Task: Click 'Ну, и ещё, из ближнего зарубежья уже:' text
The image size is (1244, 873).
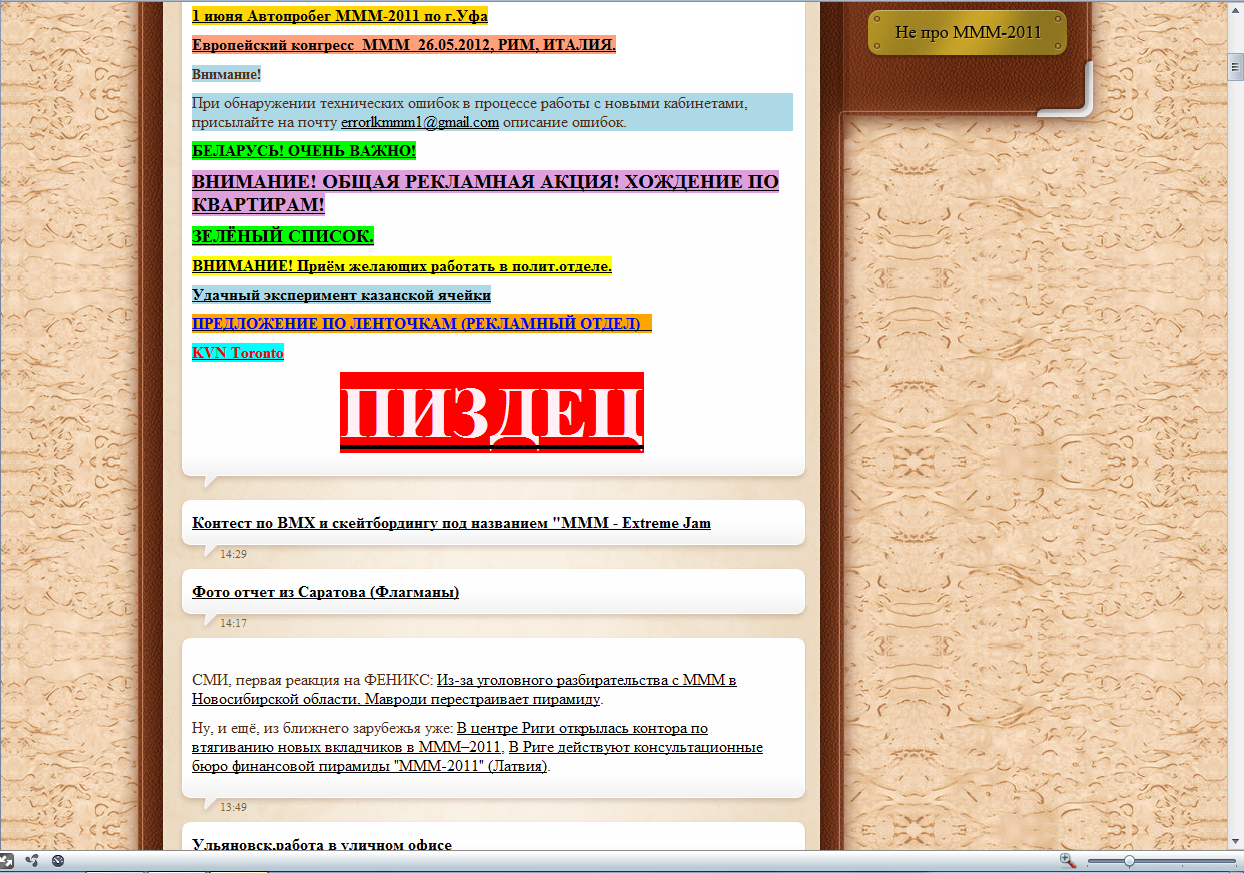Action: [x=322, y=728]
